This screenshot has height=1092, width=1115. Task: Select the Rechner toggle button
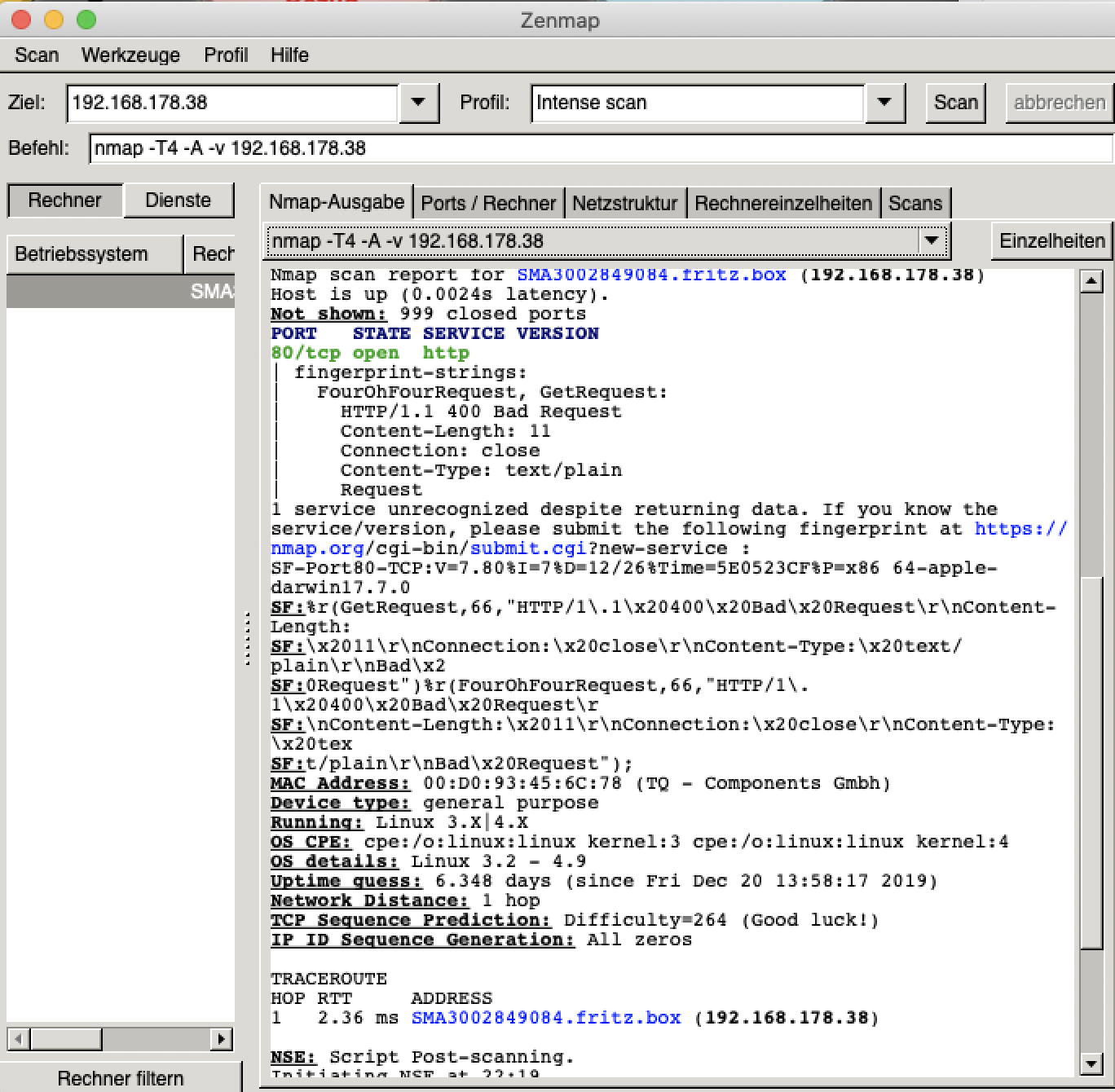(64, 200)
